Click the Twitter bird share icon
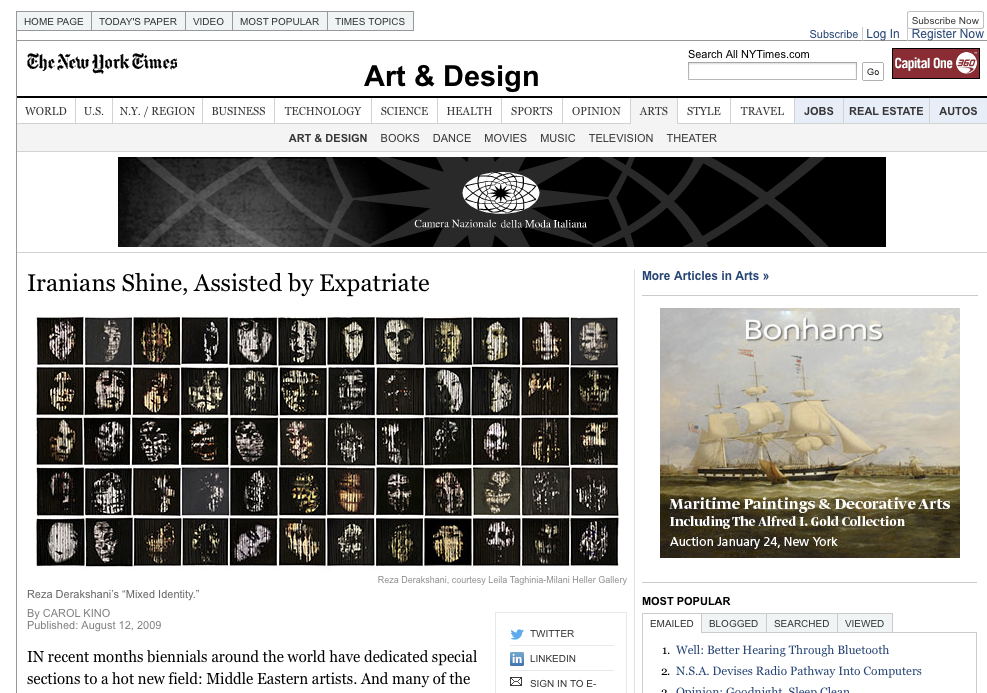987x693 pixels. click(x=517, y=634)
